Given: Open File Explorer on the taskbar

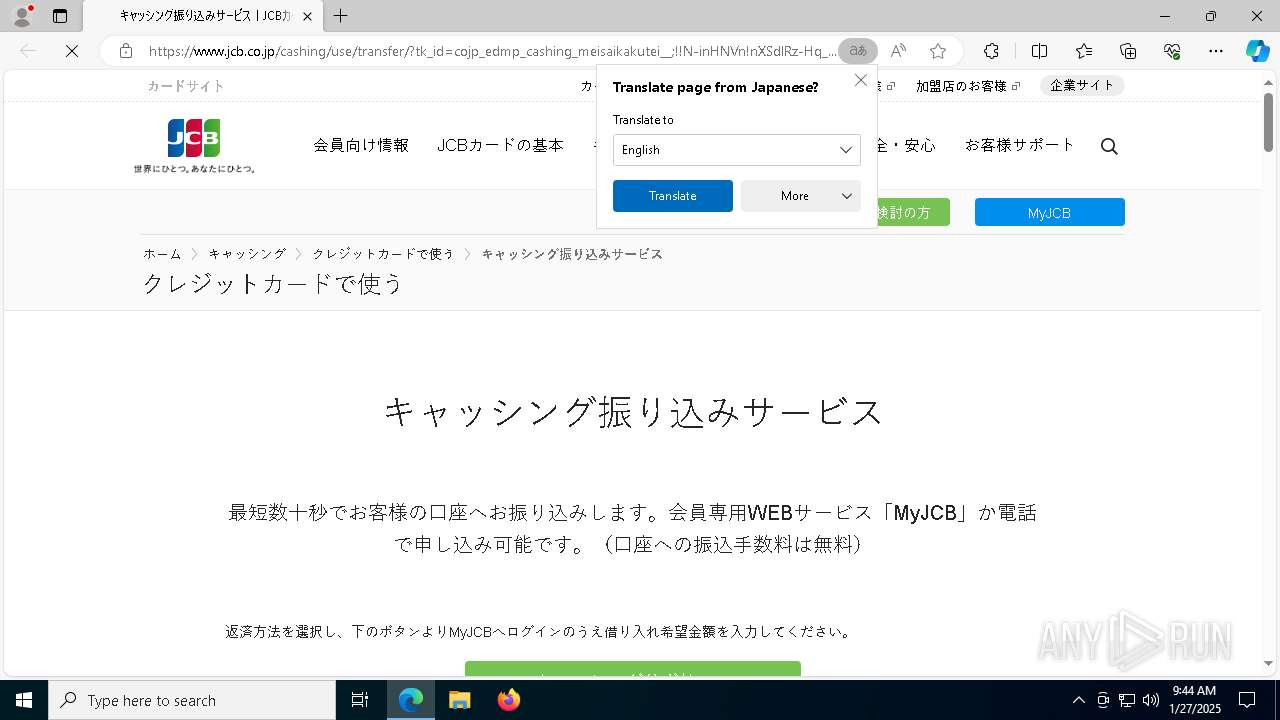Looking at the screenshot, I should (460, 700).
